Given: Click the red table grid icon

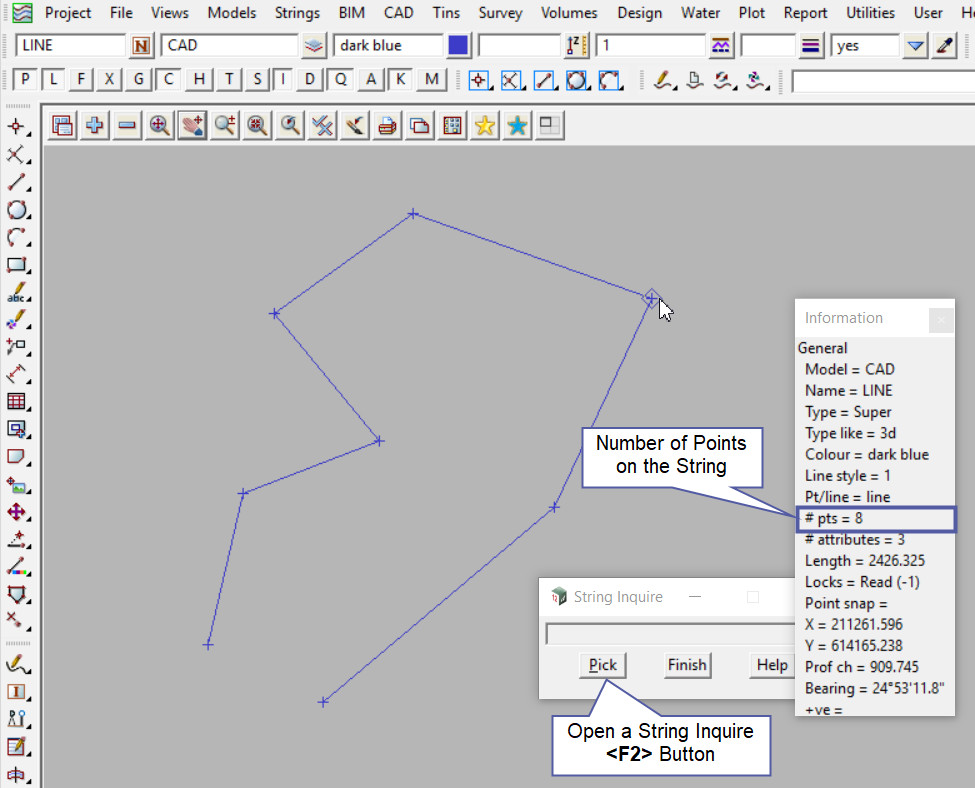Looking at the screenshot, I should click(x=16, y=401).
